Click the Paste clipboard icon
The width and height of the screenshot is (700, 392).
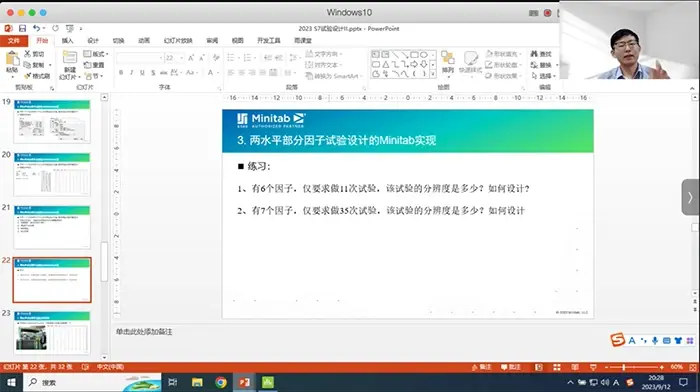pyautogui.click(x=12, y=59)
